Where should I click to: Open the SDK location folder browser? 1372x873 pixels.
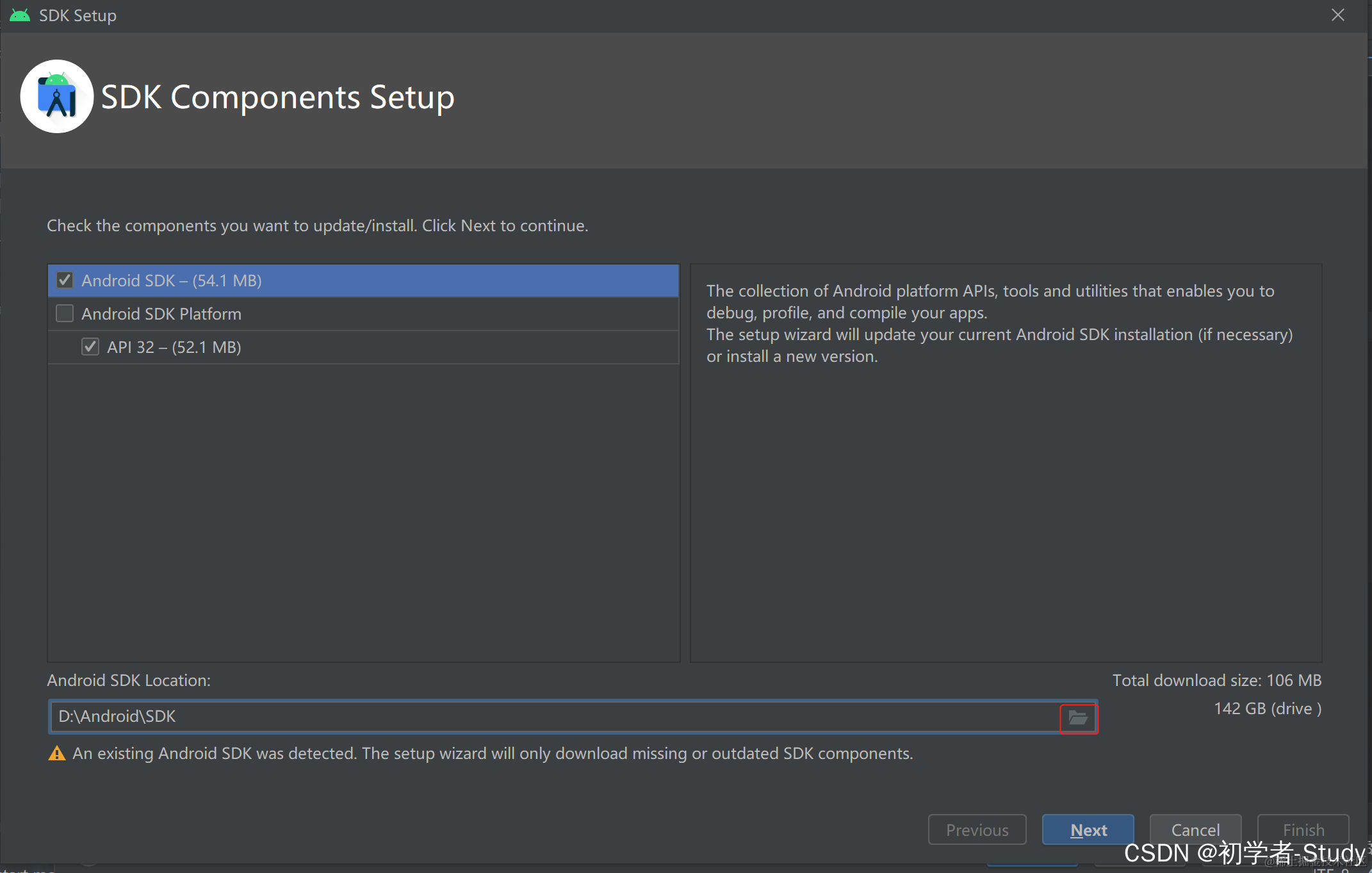click(1079, 718)
